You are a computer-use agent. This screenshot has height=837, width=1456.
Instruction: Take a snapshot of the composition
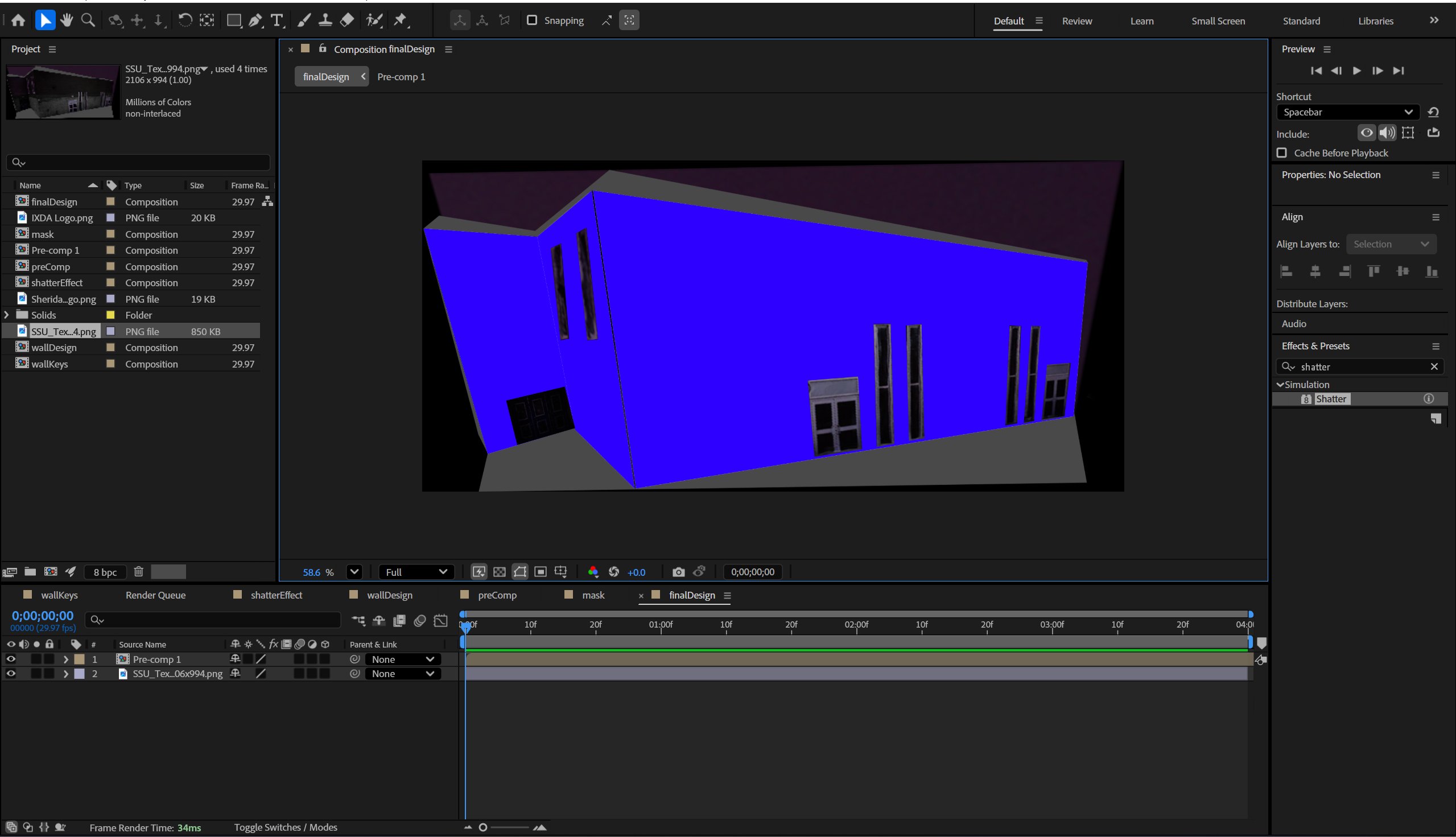point(678,571)
